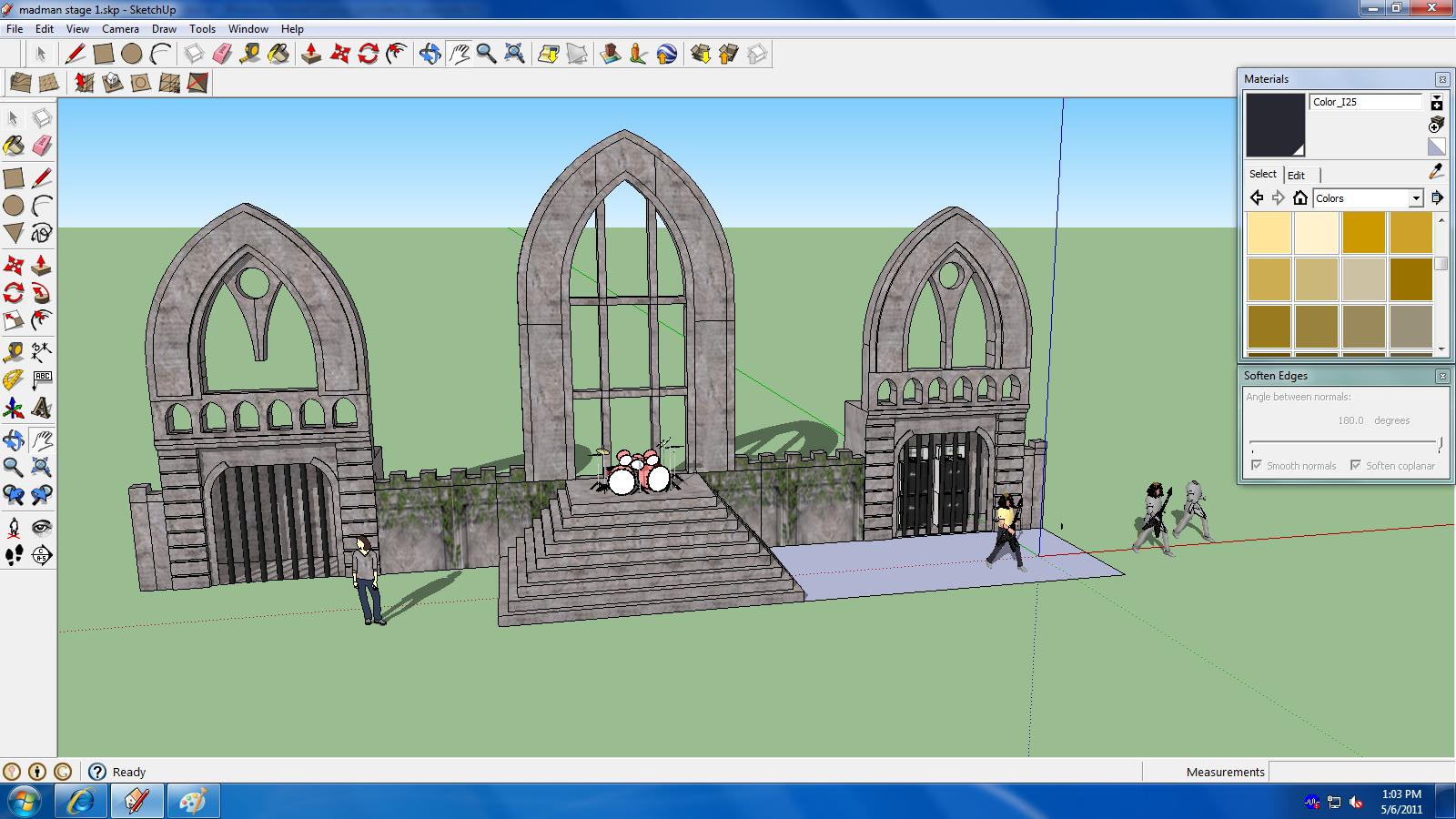
Task: Select the Paint Bucket tool in left toolbar
Action: click(x=14, y=146)
